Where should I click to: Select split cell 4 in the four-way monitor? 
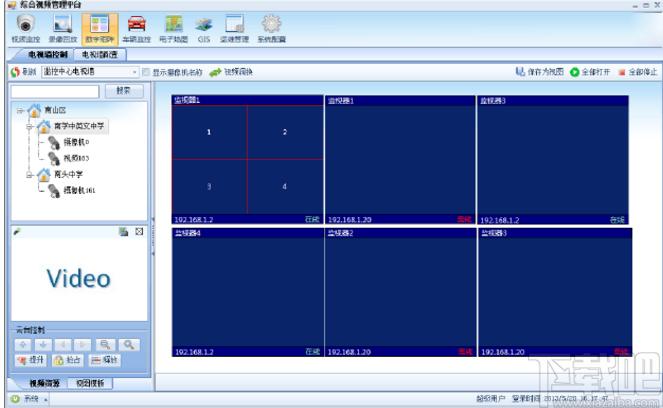[x=285, y=186]
